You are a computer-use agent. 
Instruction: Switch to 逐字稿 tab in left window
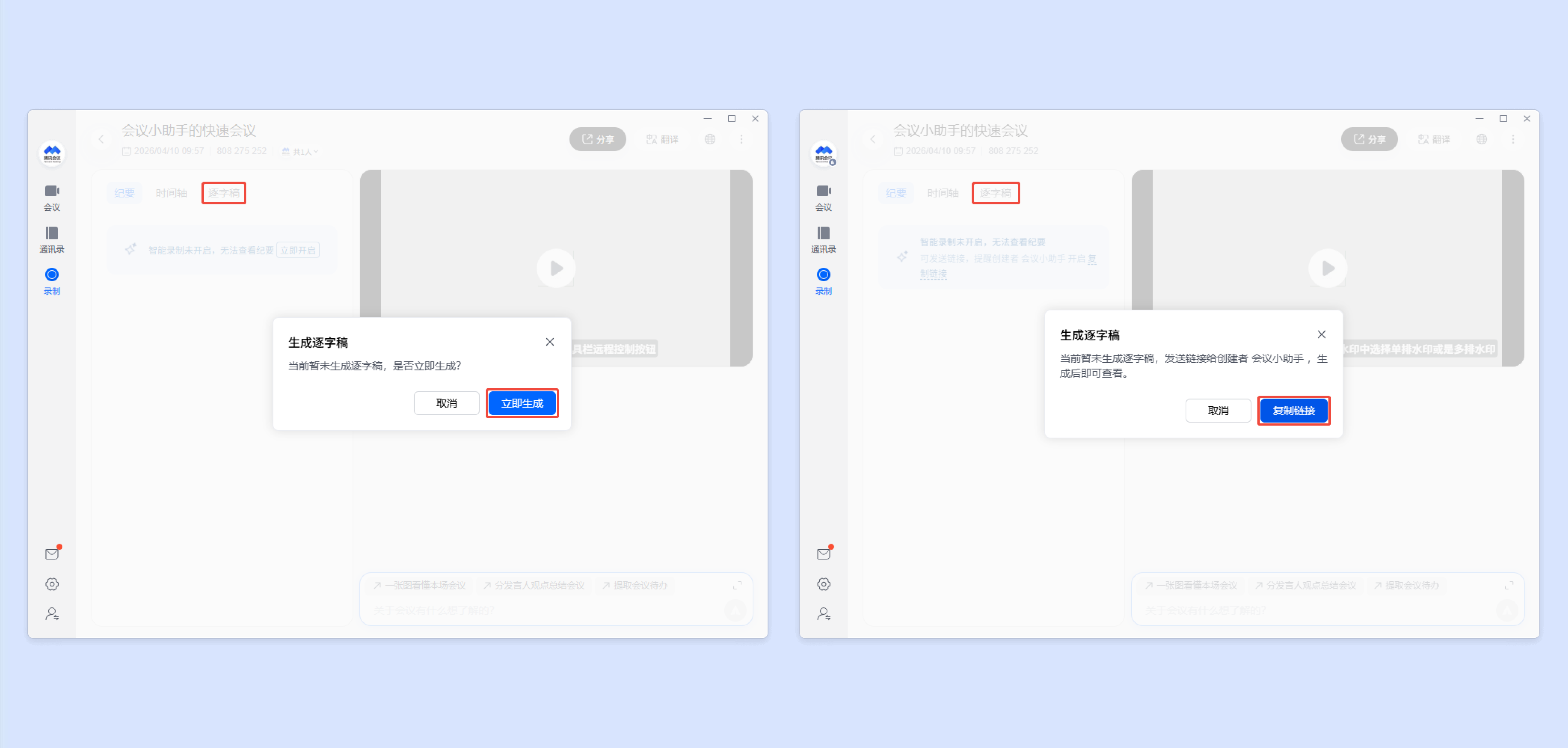[x=224, y=193]
